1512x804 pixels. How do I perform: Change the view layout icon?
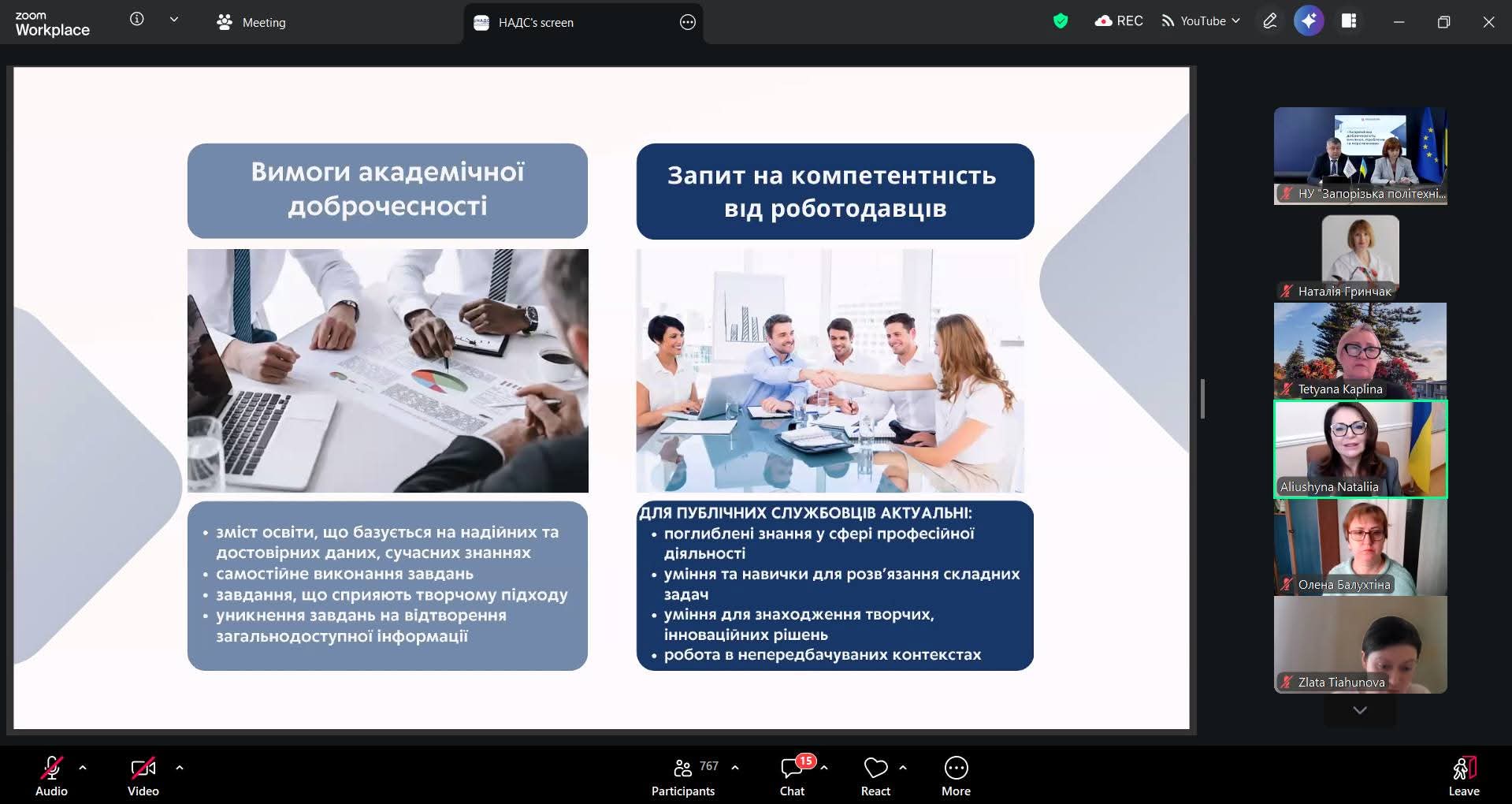coord(1349,21)
